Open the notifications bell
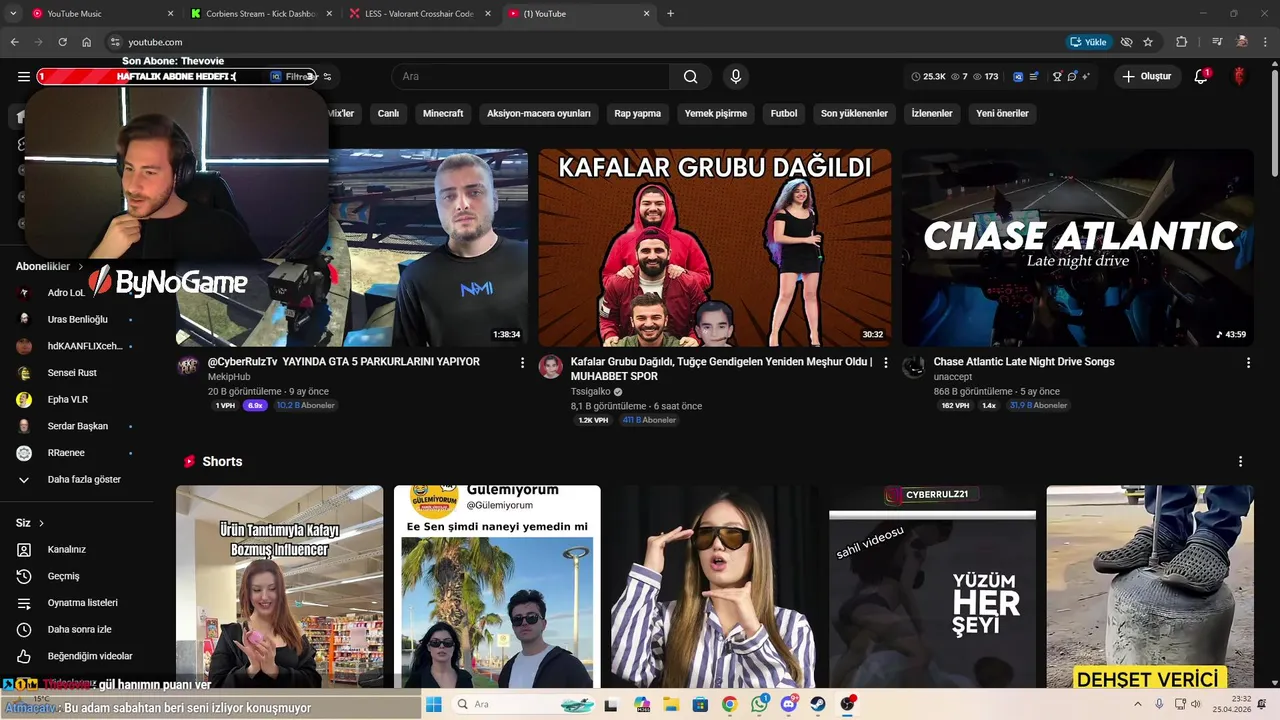 [x=1202, y=77]
